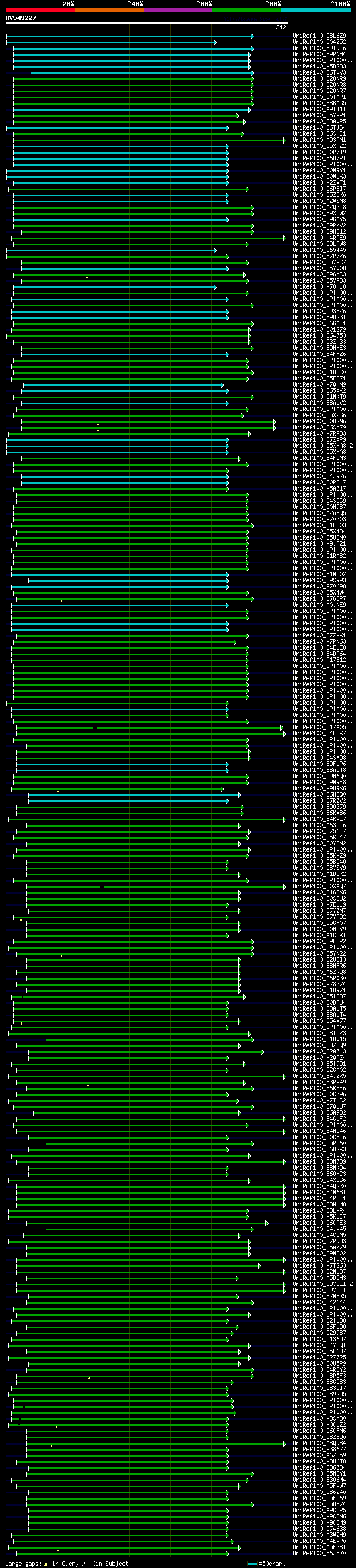The width and height of the screenshot is (356, 1568).
Task: Select the UniRef100_Q2QNR9 label
Action: [x=319, y=78]
